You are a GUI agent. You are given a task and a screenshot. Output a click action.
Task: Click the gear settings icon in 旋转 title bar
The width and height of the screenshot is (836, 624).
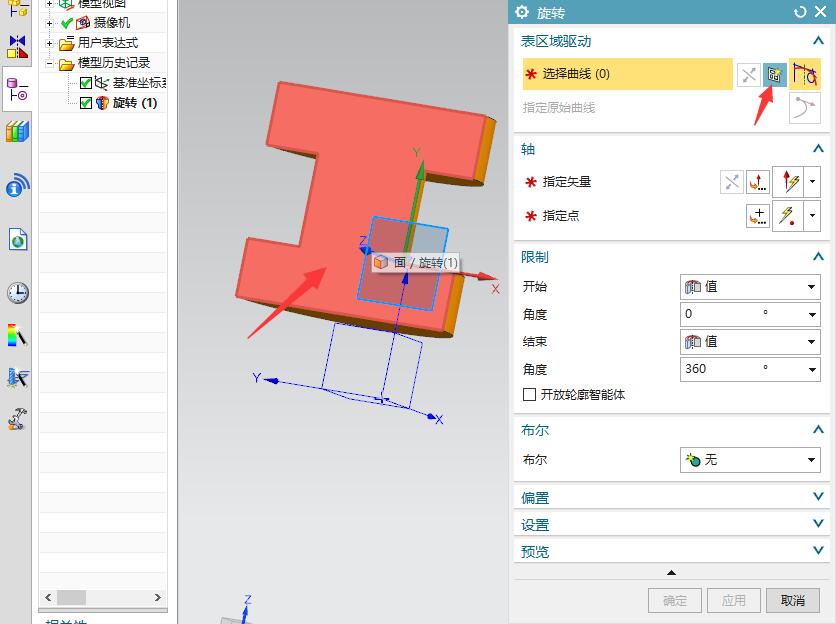[522, 12]
